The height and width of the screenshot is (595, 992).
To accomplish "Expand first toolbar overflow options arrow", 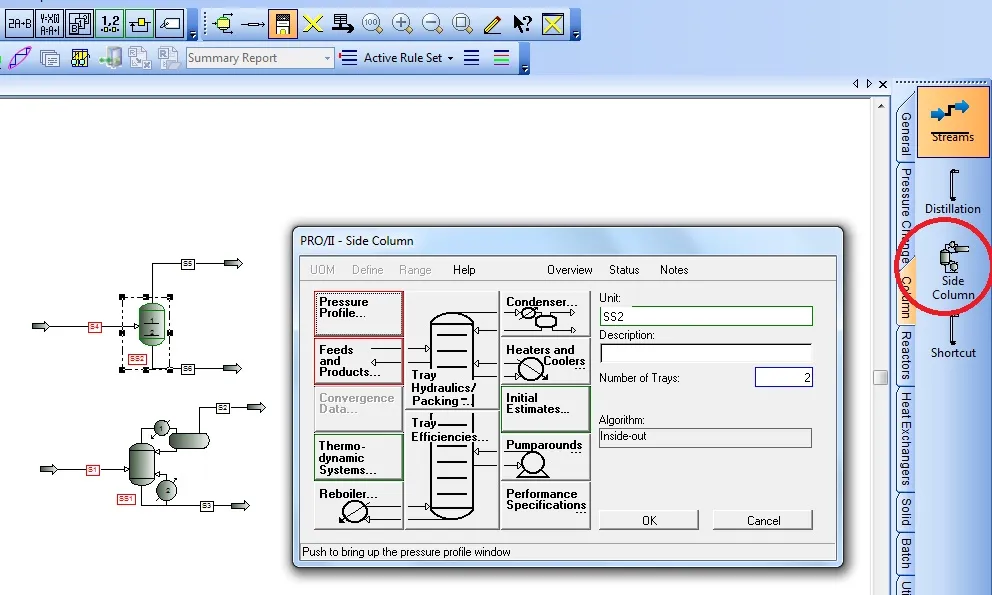I will [x=193, y=35].
